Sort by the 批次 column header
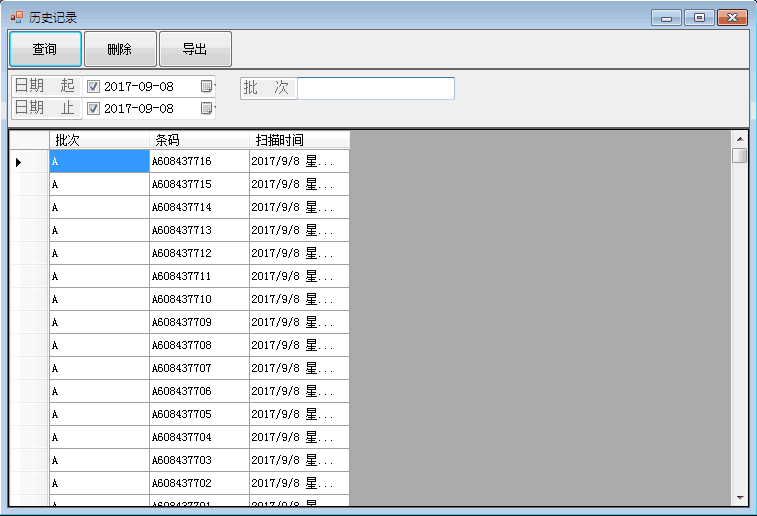 coord(99,140)
